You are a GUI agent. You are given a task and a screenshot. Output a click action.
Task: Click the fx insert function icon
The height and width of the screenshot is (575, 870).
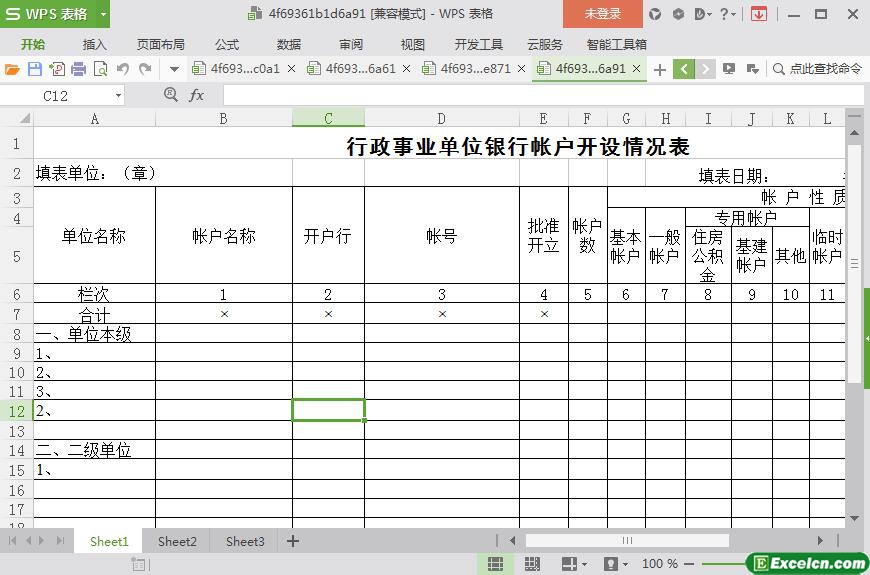point(196,95)
